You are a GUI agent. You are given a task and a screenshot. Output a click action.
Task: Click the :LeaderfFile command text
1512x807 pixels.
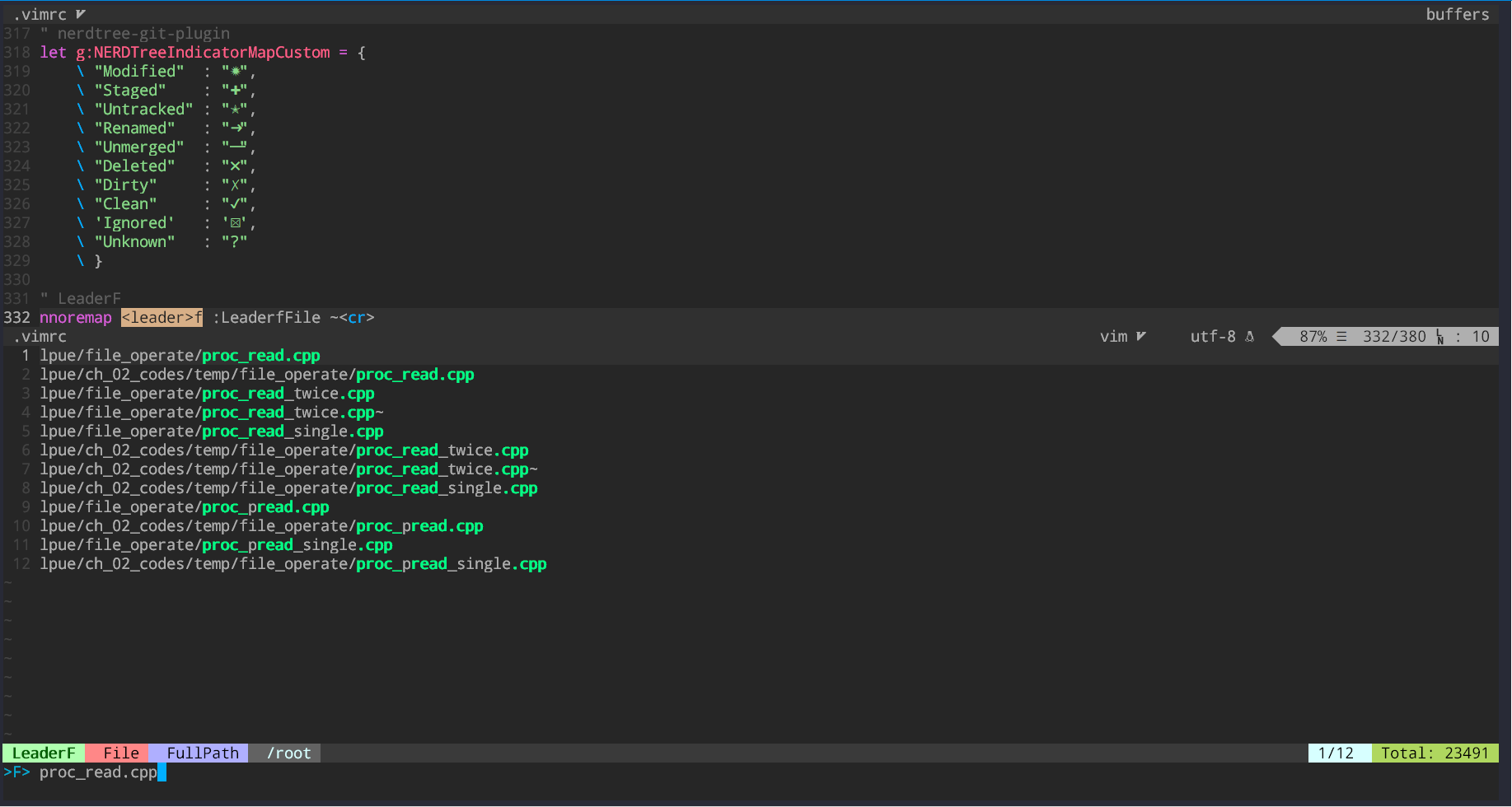click(x=266, y=317)
